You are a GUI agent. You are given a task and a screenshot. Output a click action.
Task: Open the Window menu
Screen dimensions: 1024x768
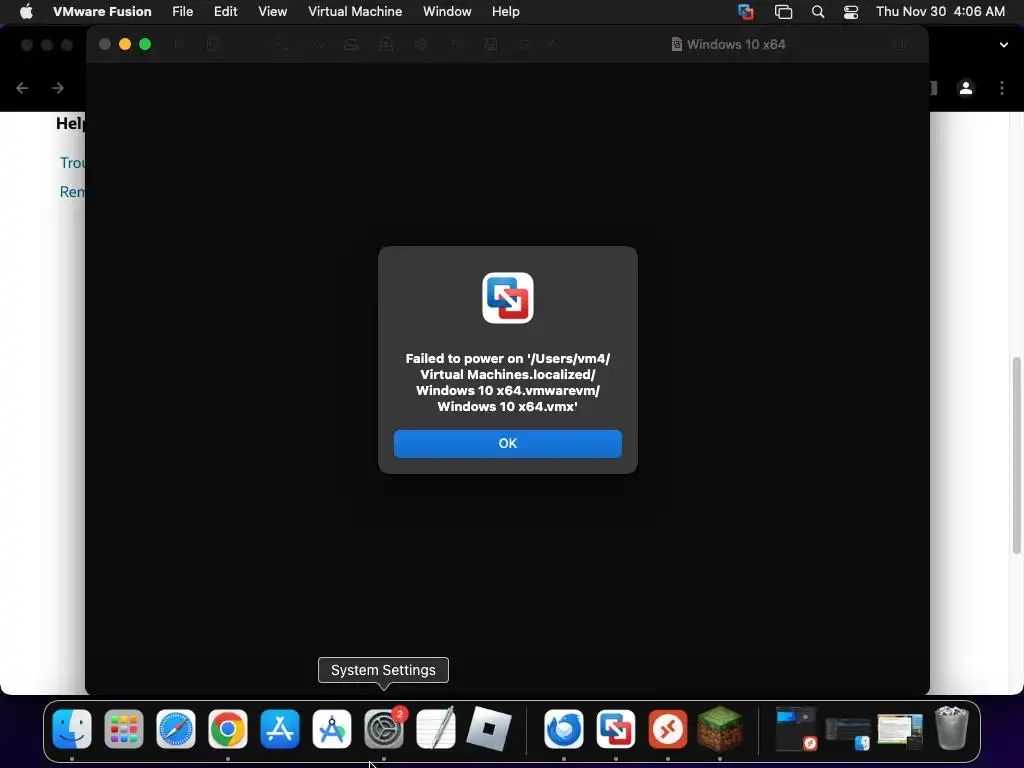click(447, 11)
